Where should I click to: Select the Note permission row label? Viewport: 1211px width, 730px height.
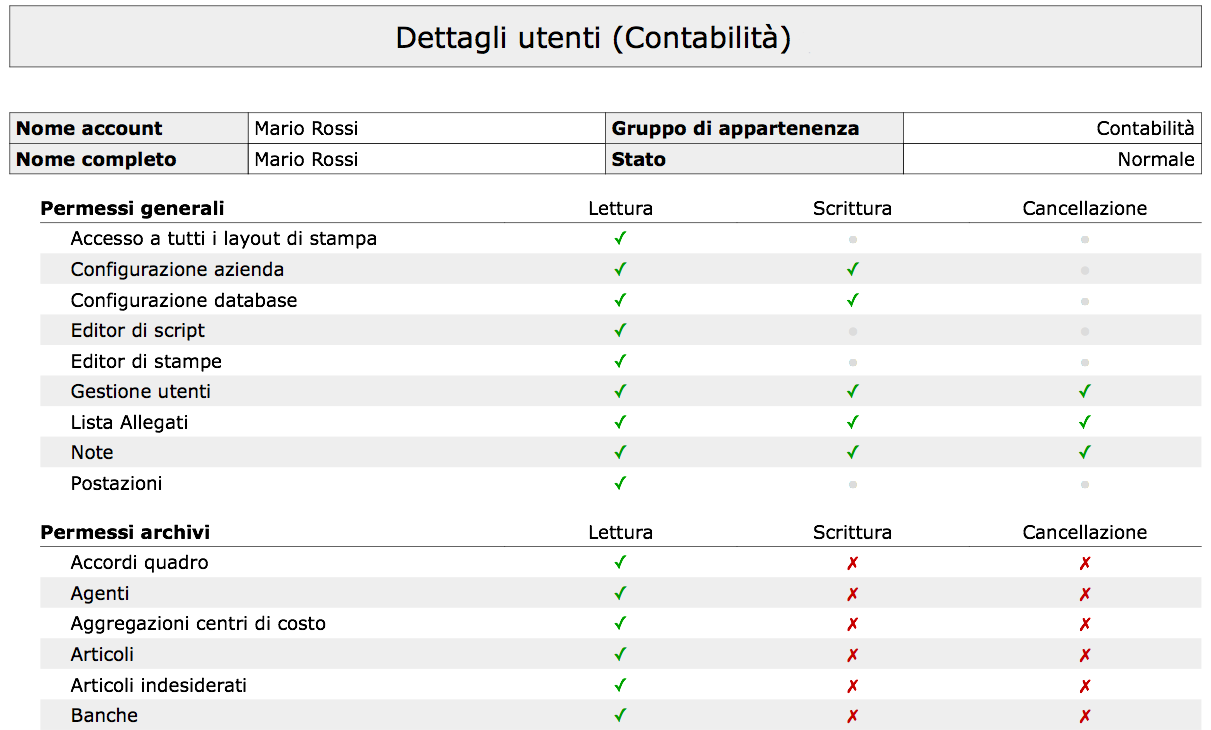[92, 453]
